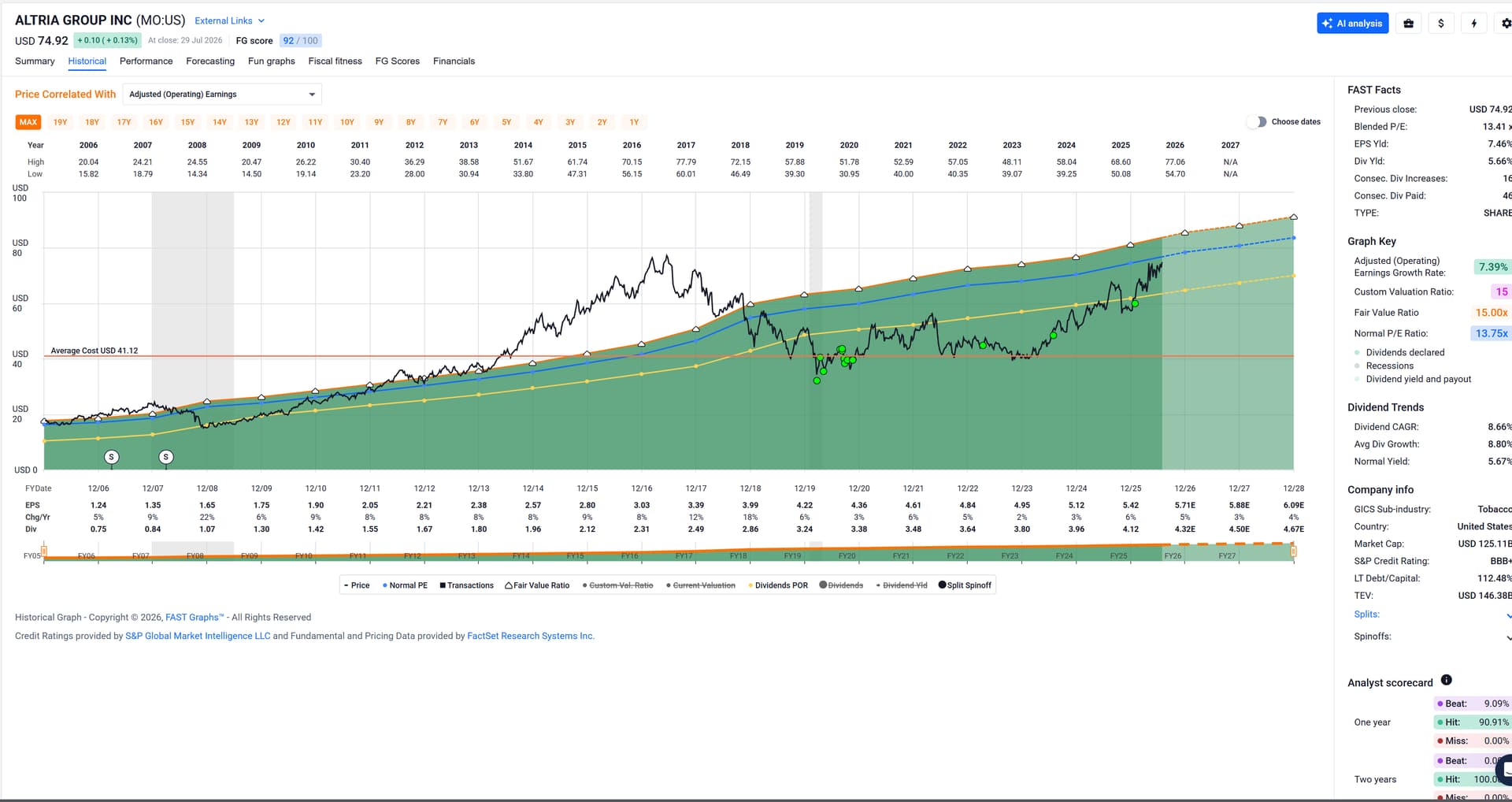The width and height of the screenshot is (1512, 802).
Task: Open the FAST Graphs copyright link
Action: click(195, 618)
